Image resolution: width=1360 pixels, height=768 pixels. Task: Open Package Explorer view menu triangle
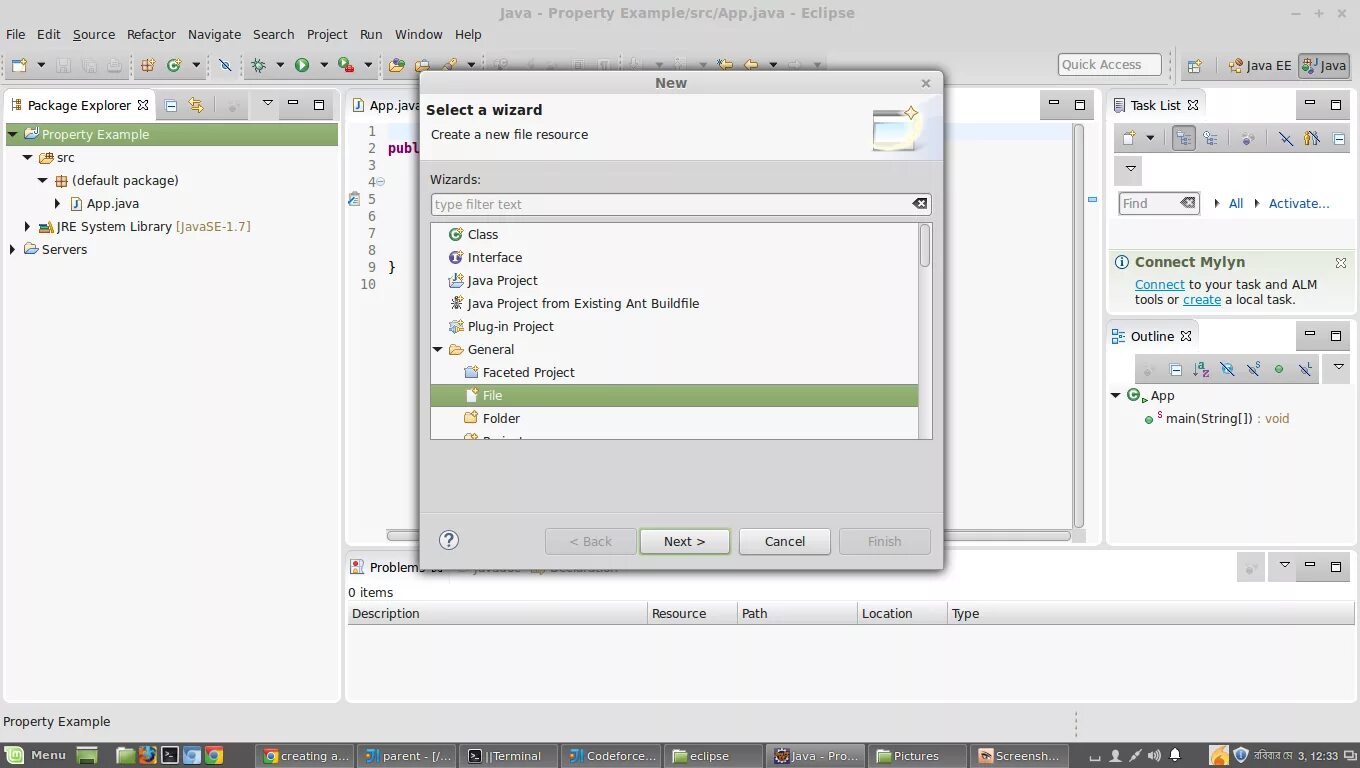click(x=267, y=103)
